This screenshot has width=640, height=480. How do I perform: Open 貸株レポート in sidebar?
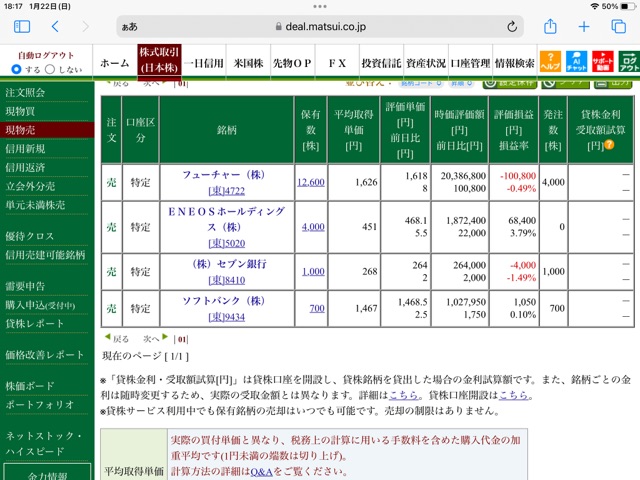coord(35,324)
